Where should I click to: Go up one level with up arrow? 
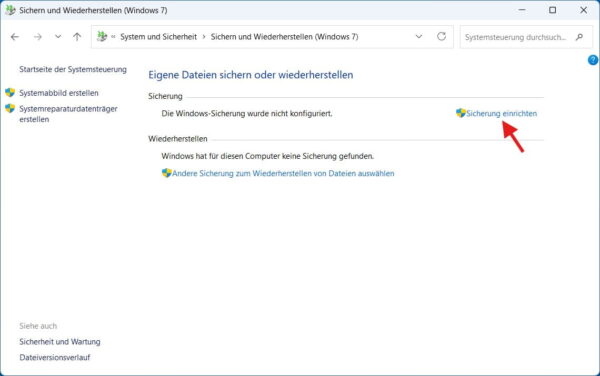[x=77, y=37]
